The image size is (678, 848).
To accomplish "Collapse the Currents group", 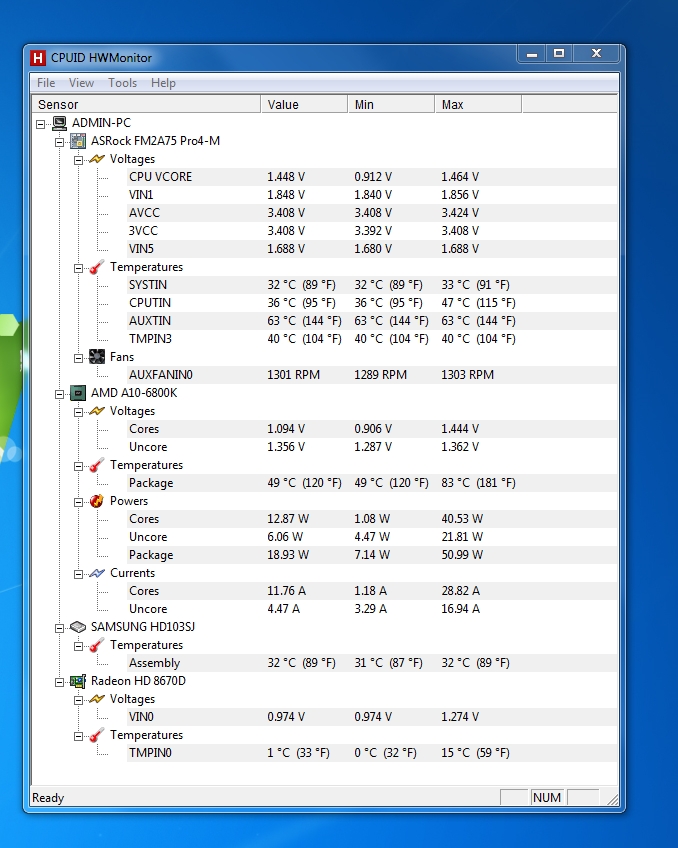I will click(78, 575).
